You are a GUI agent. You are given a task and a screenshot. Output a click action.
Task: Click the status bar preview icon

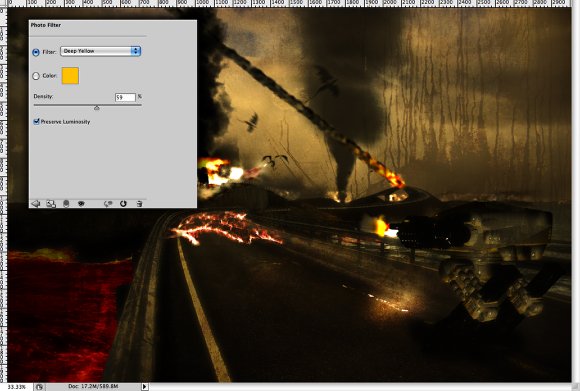39,387
